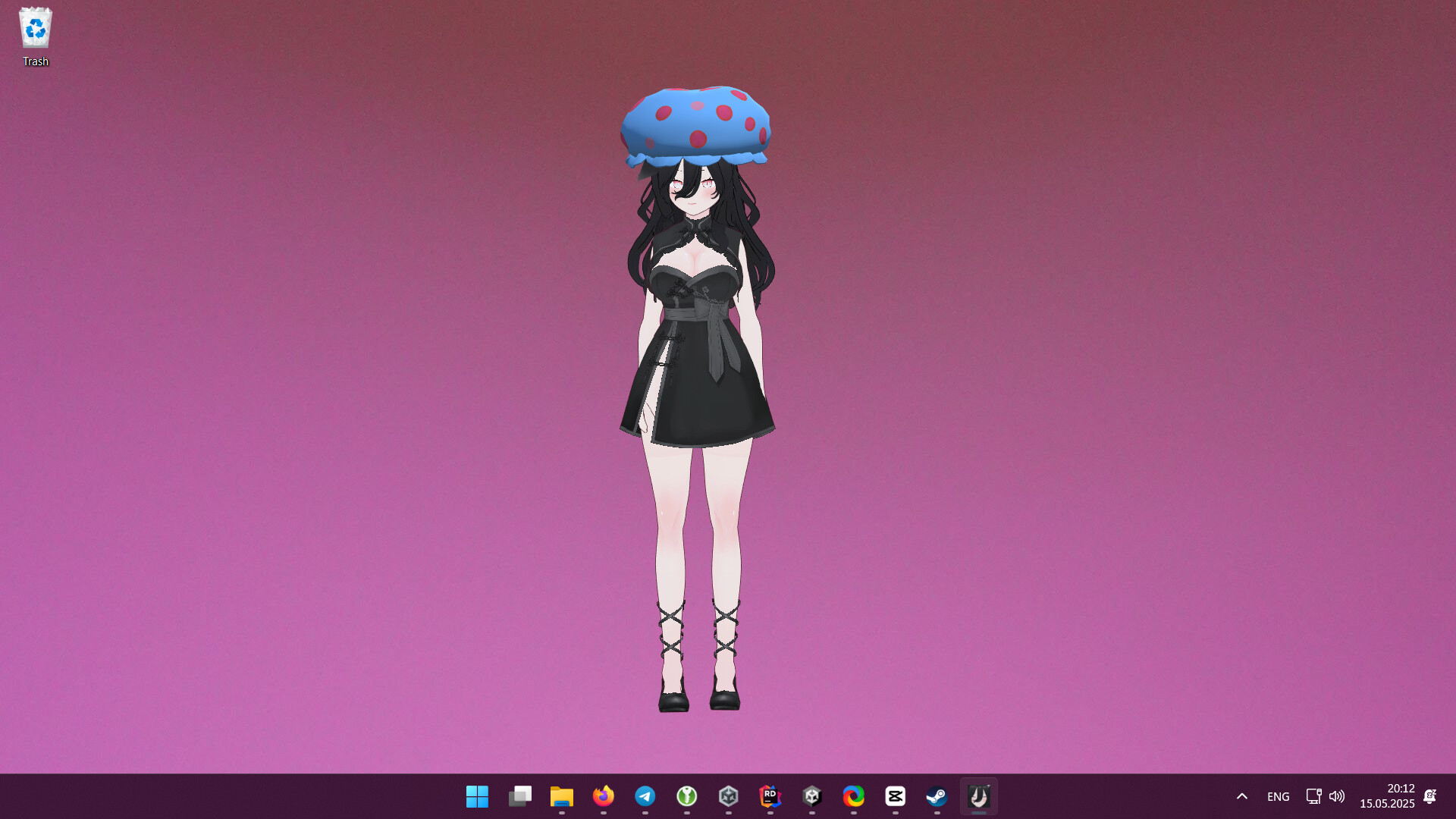Launch Steam from the taskbar
The width and height of the screenshot is (1456, 819).
click(937, 796)
